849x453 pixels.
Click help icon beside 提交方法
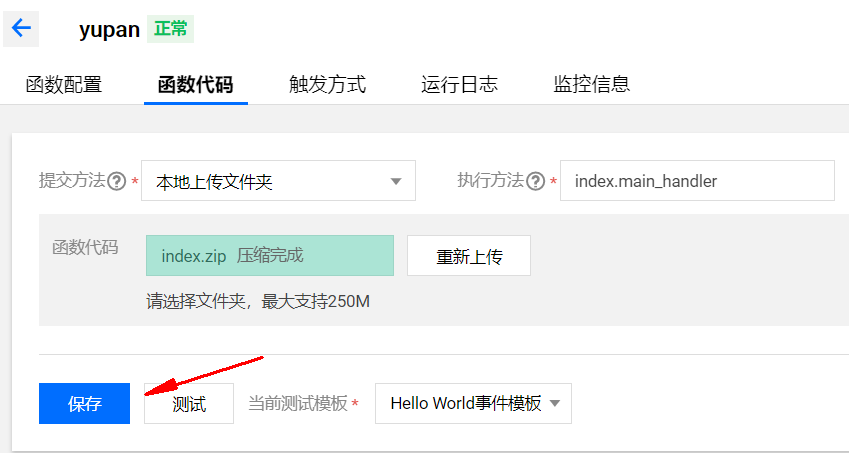click(116, 182)
